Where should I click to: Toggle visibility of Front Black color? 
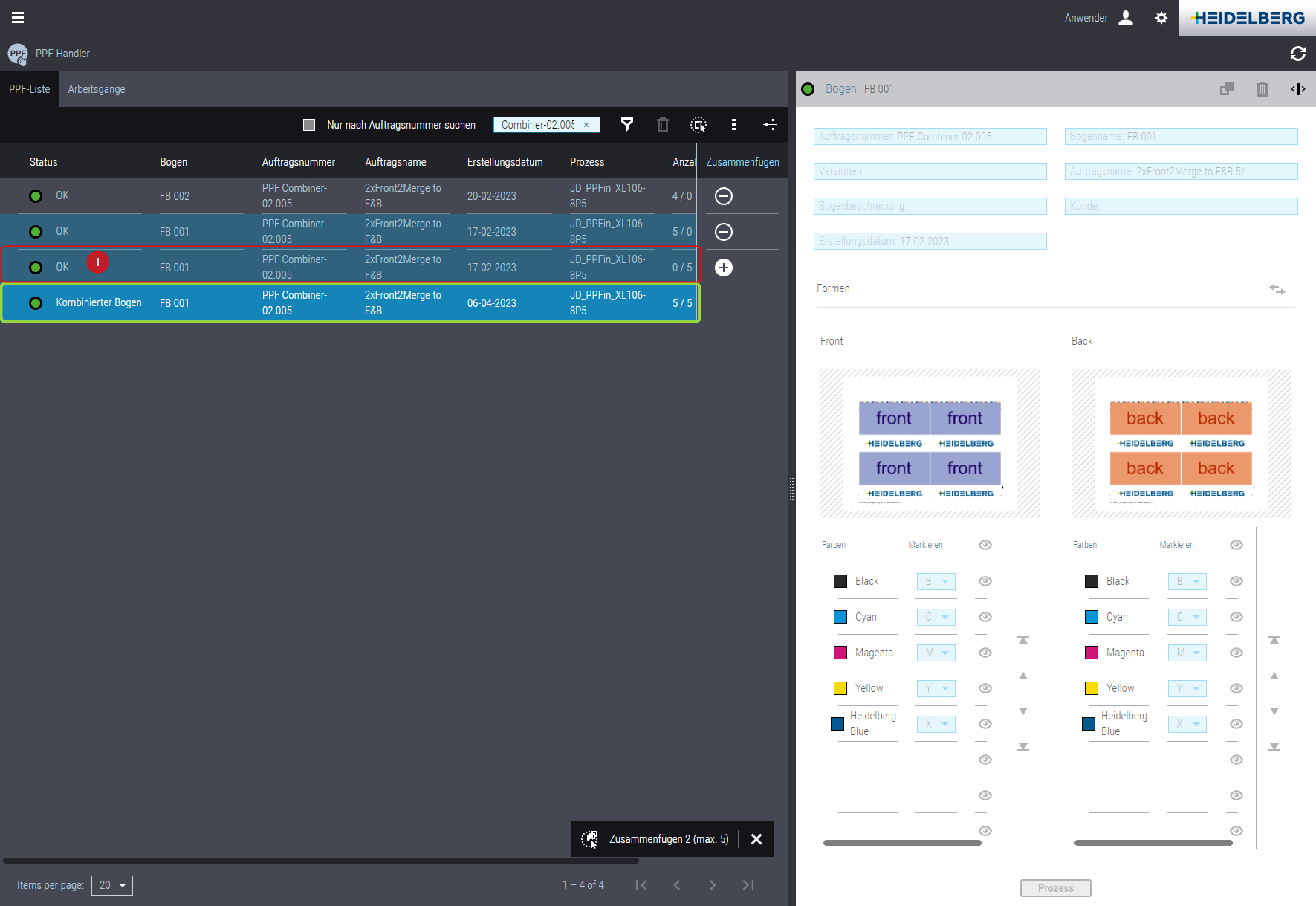985,581
